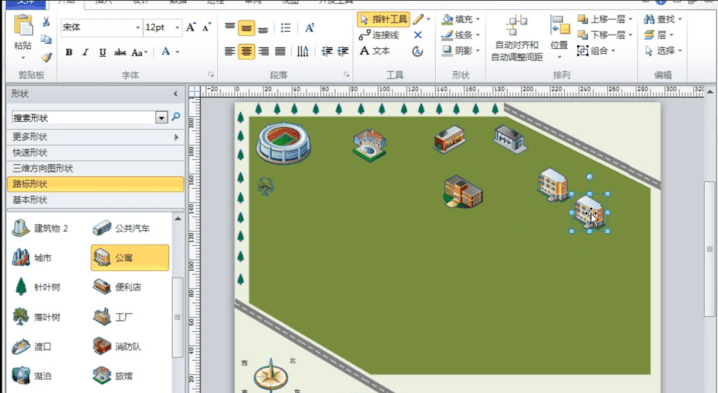Toggle italic text formatting
Viewport: 718px width, 393px height.
(x=86, y=52)
